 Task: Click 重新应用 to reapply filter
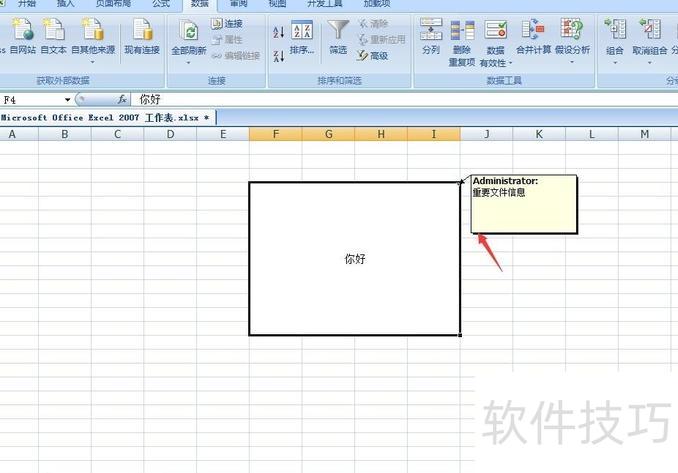(x=382, y=39)
